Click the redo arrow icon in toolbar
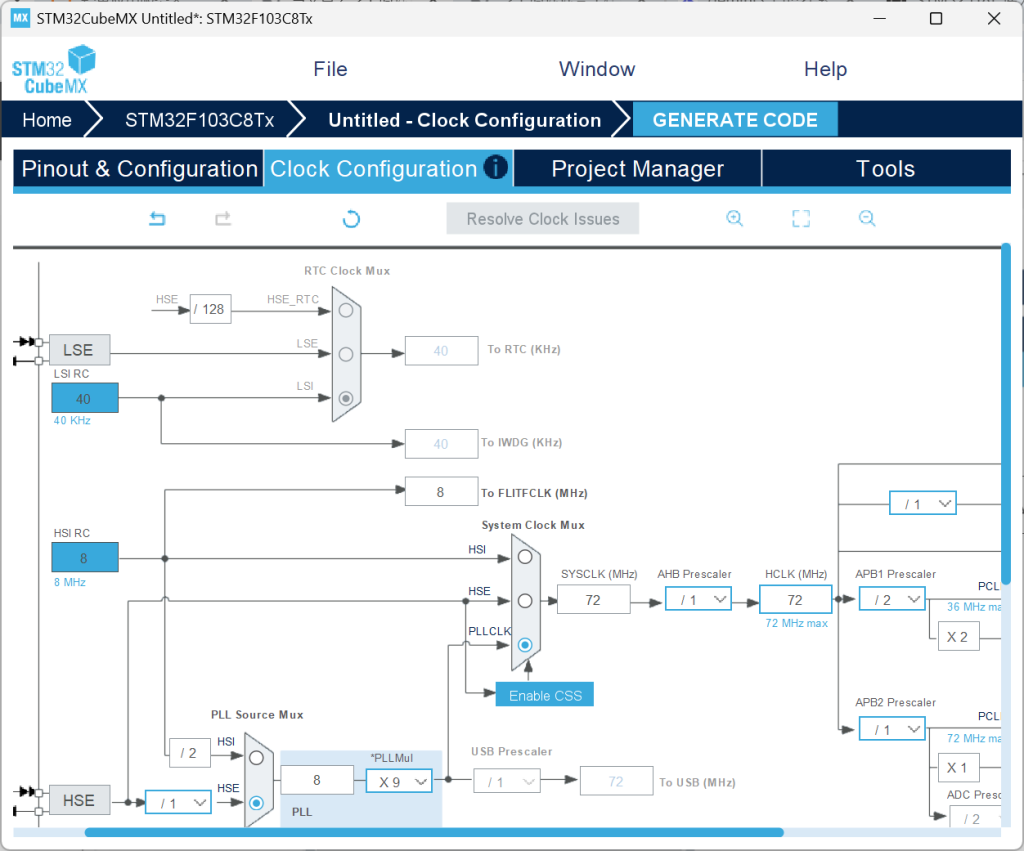 [223, 219]
